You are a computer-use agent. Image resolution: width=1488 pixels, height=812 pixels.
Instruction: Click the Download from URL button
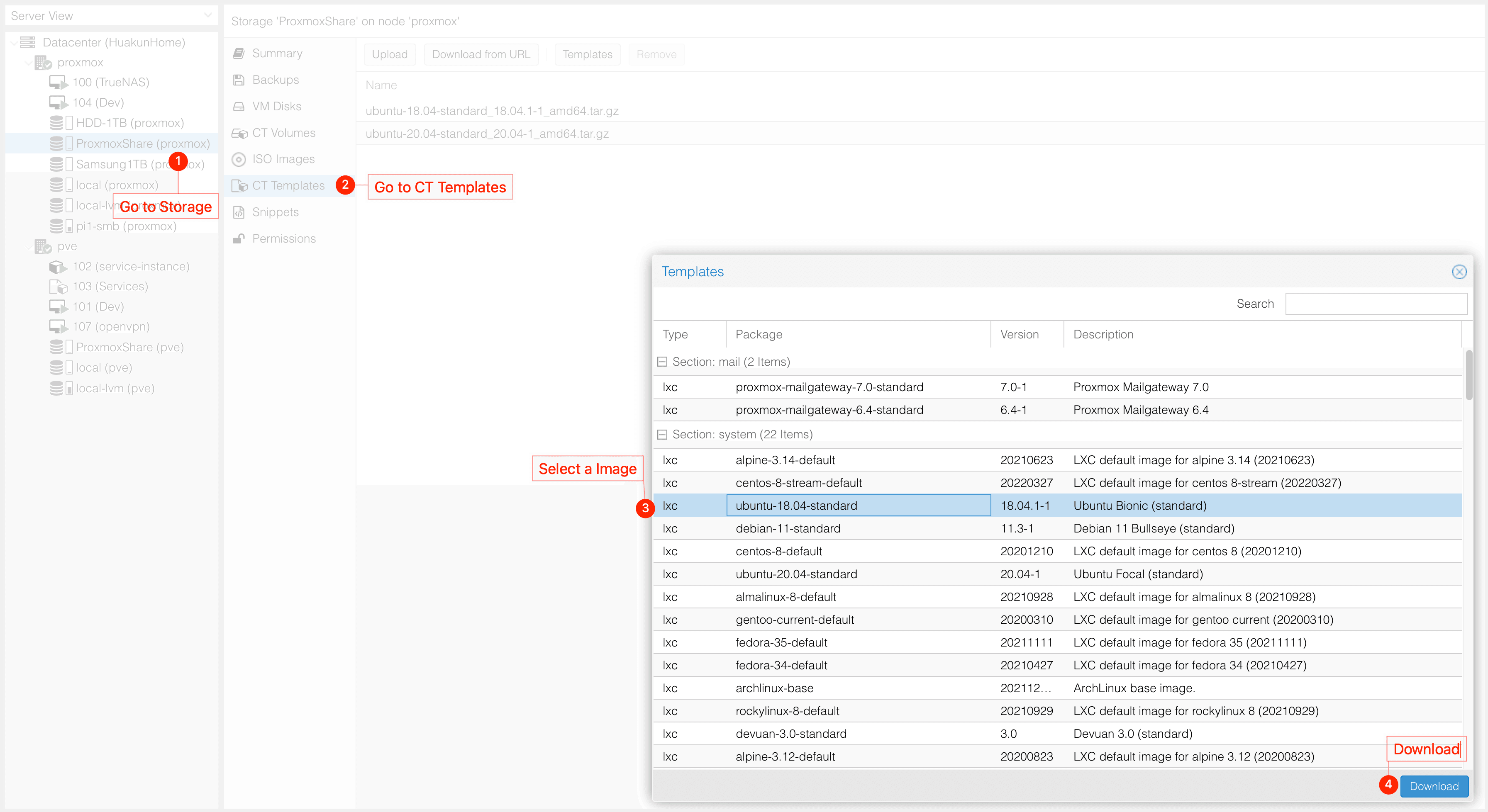[x=481, y=54]
